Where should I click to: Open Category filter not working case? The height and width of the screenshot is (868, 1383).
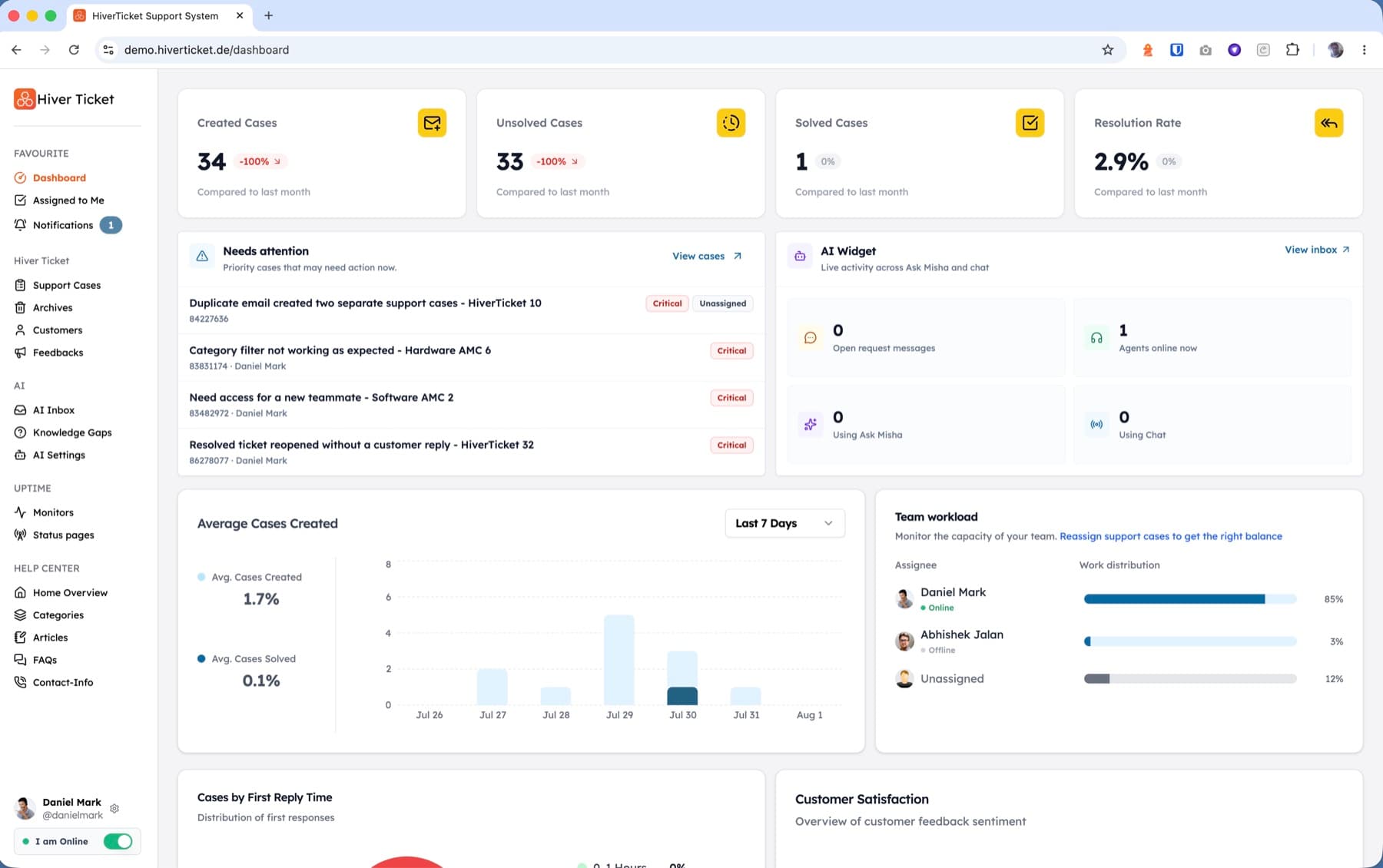471,358
